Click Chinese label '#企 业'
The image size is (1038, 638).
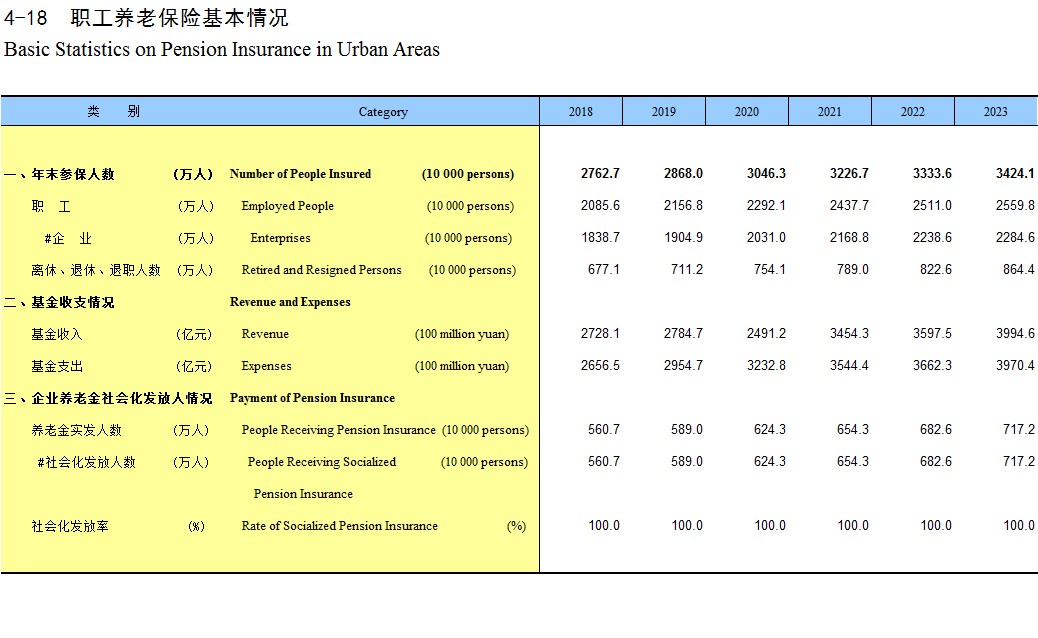[68, 238]
